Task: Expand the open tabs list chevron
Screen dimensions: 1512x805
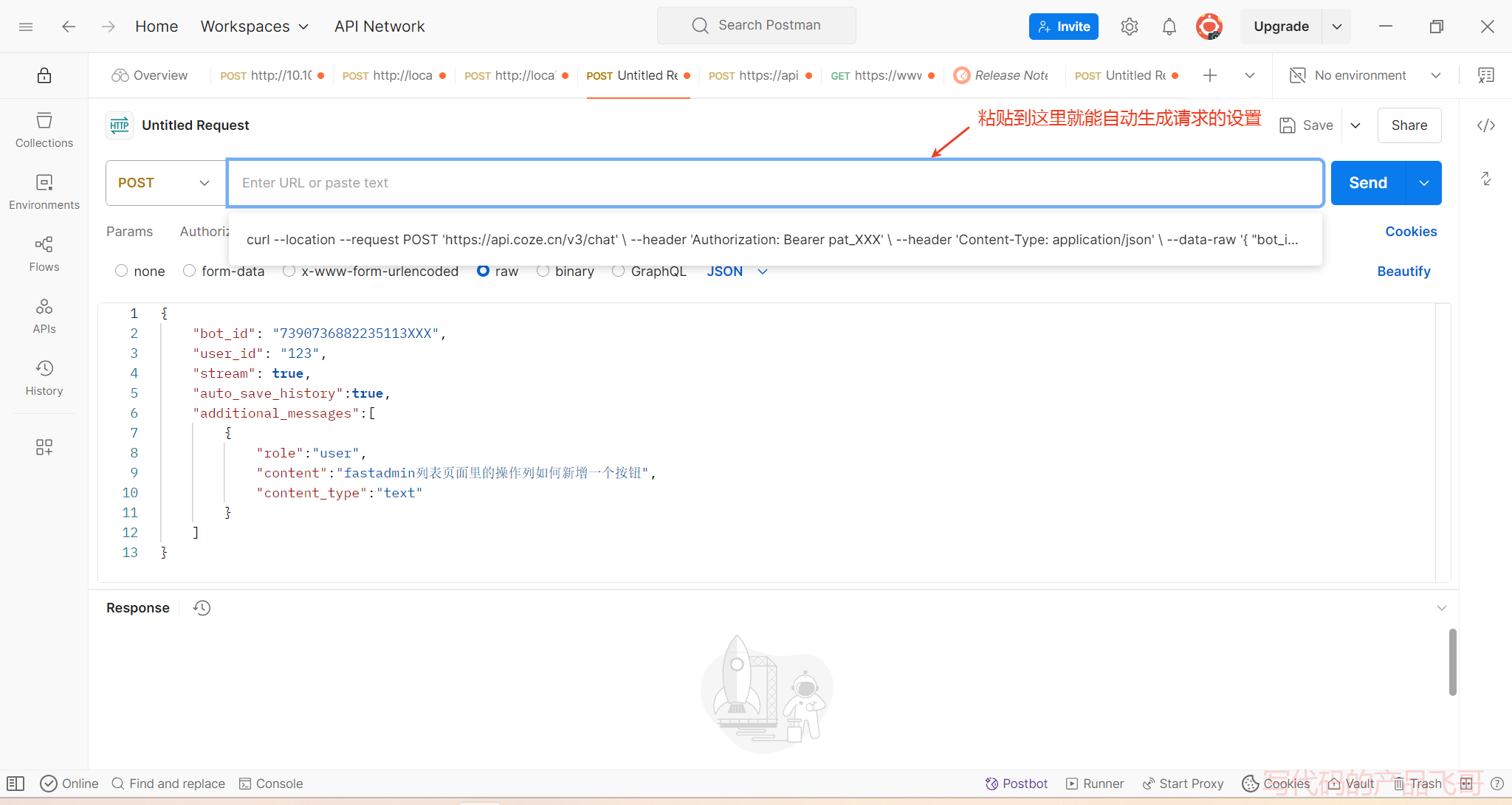Action: click(1250, 75)
